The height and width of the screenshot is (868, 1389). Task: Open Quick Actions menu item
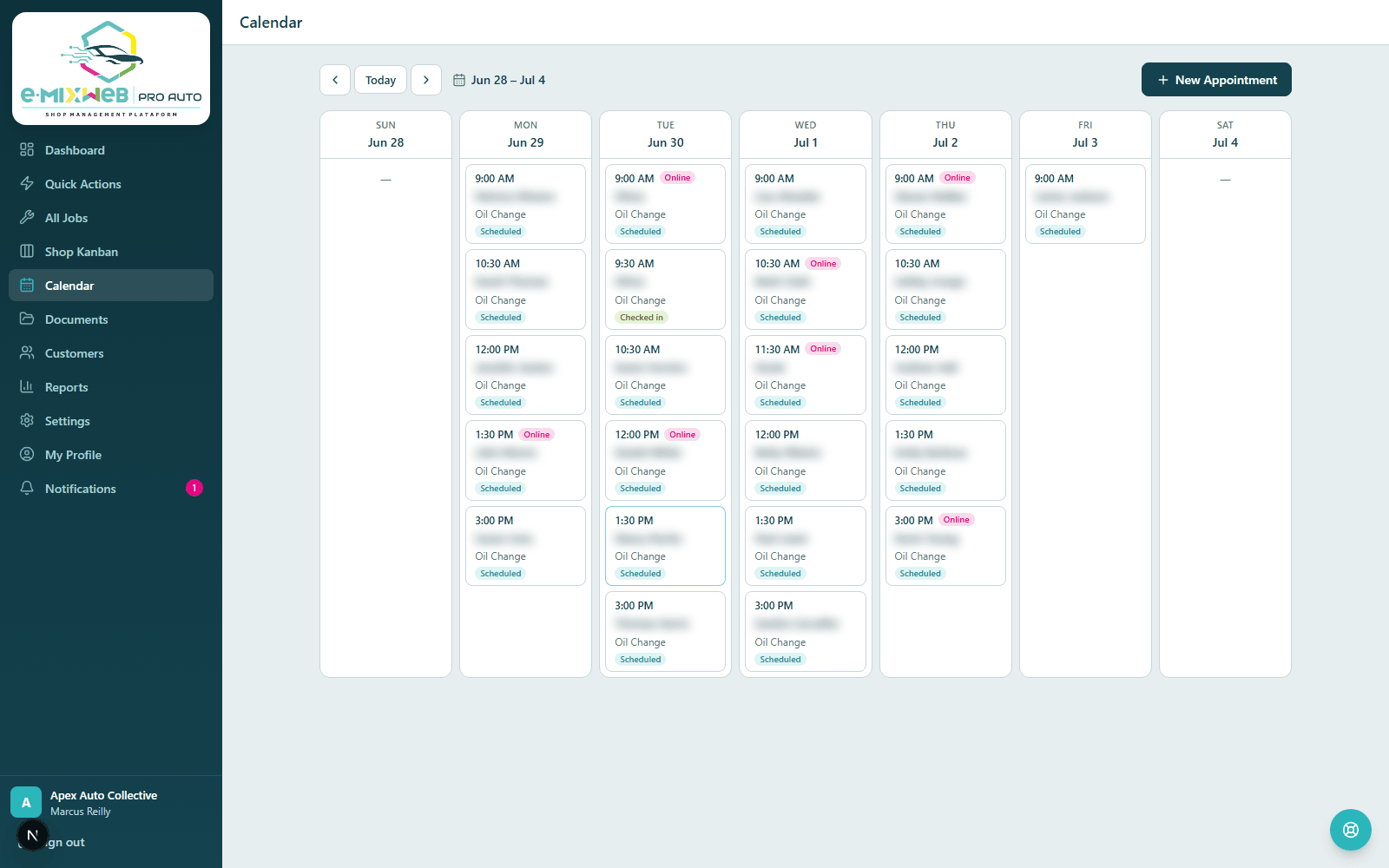pos(111,184)
